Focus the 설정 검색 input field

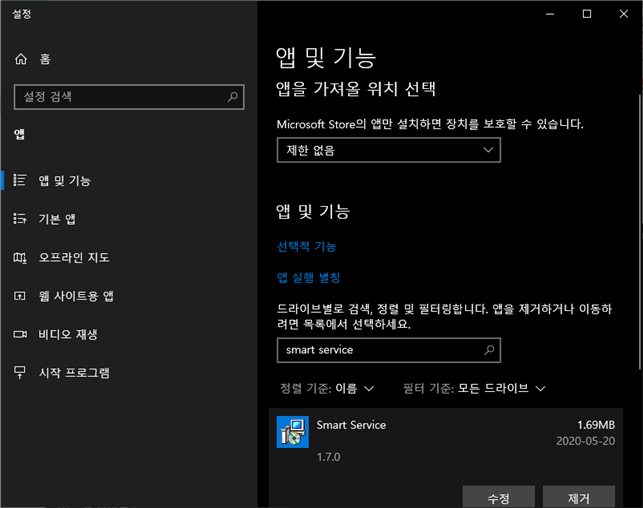(129, 97)
